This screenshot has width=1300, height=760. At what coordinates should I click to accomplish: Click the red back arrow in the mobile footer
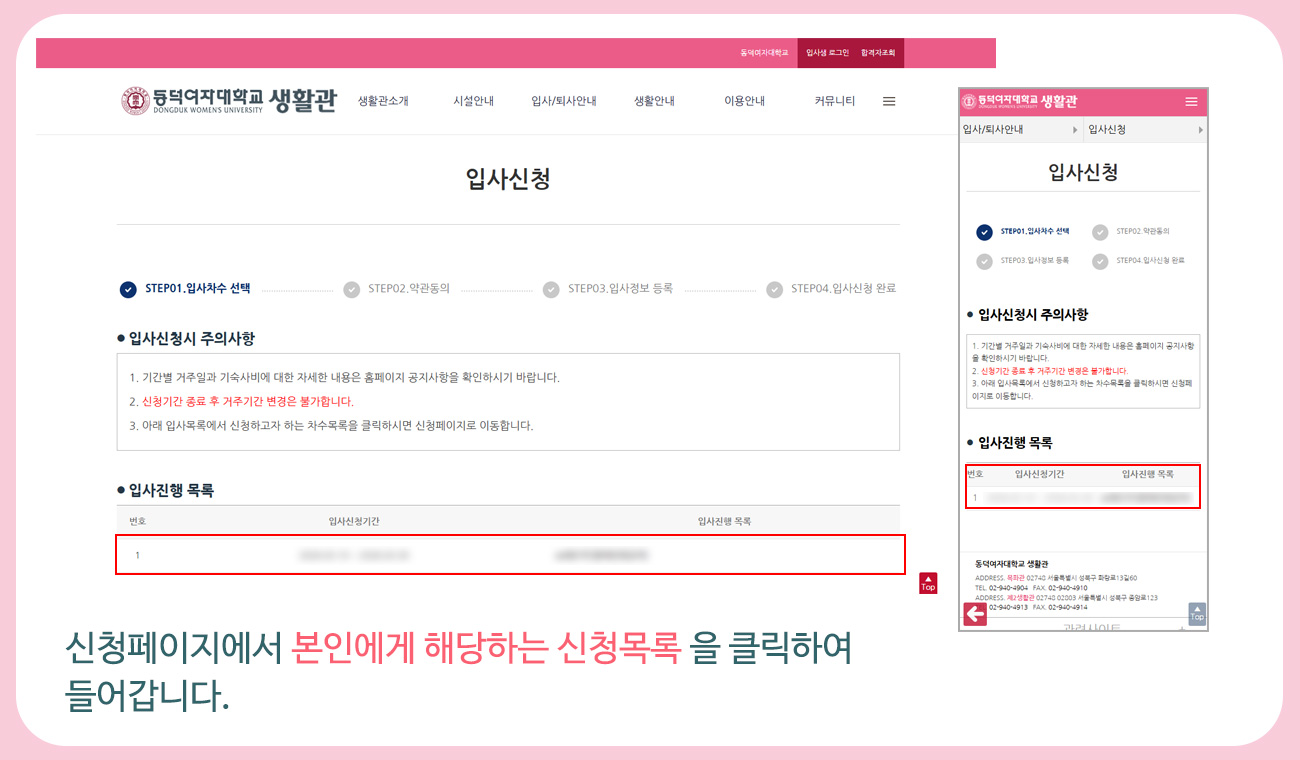coord(974,613)
